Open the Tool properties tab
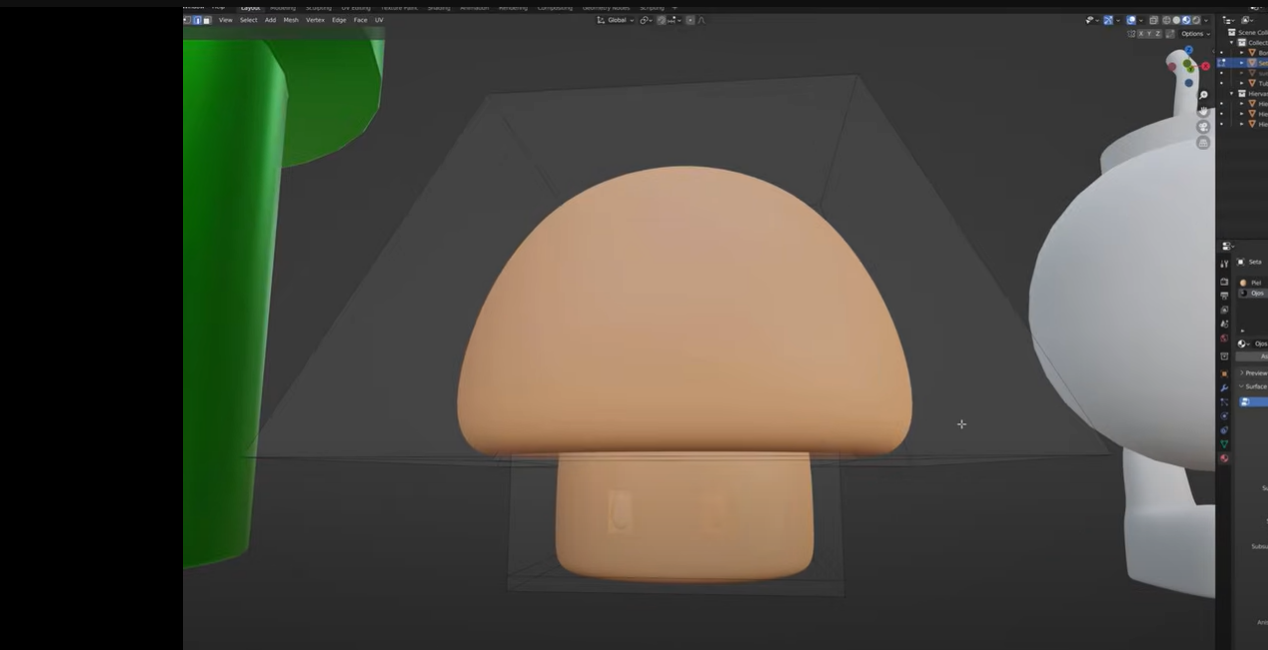Image resolution: width=1268 pixels, height=650 pixels. [x=1224, y=264]
